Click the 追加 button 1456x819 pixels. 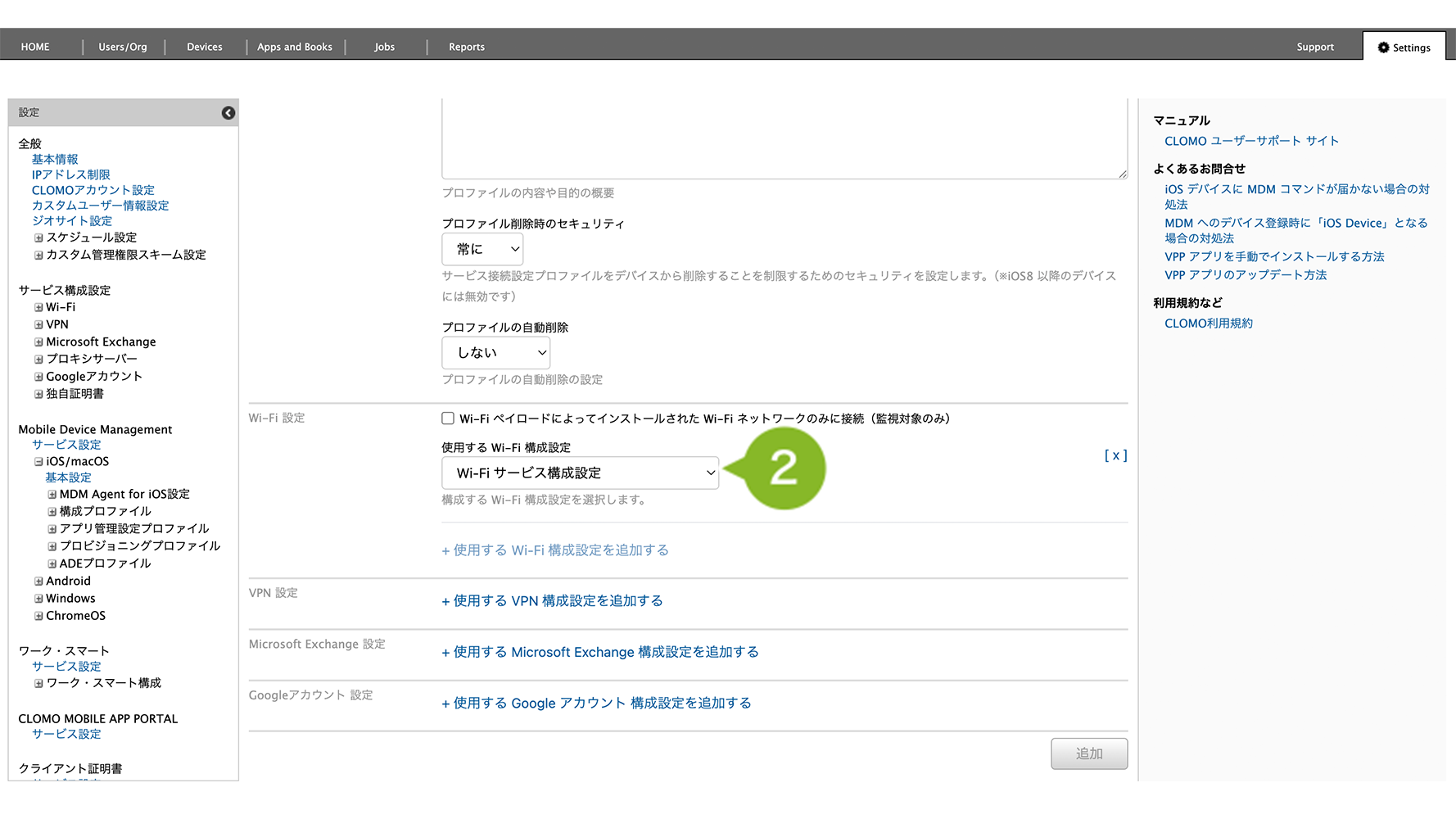coord(1088,753)
